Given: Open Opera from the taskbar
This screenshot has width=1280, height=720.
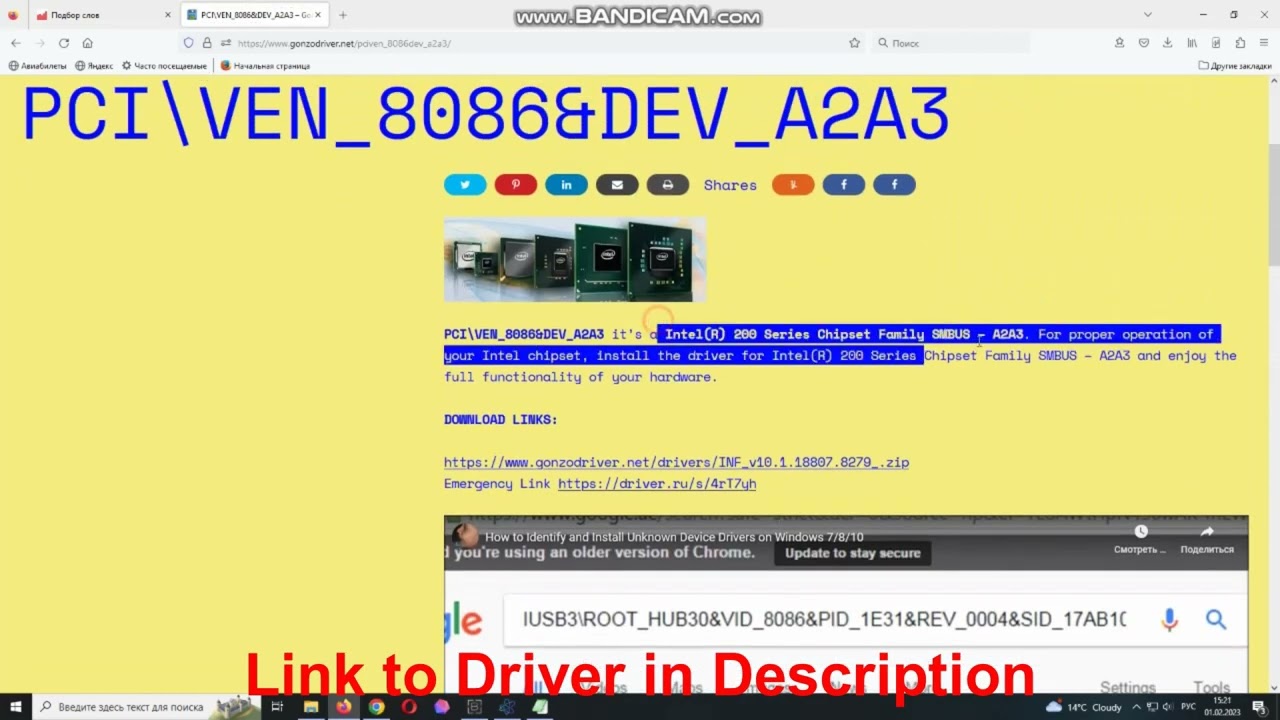Looking at the screenshot, I should [x=409, y=707].
